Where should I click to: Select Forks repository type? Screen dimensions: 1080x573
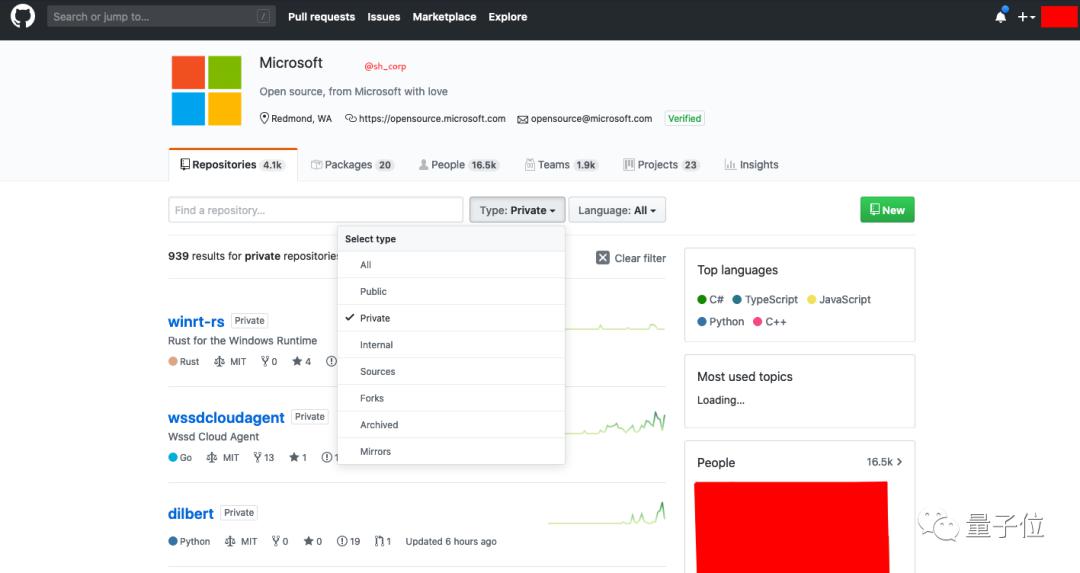451,398
